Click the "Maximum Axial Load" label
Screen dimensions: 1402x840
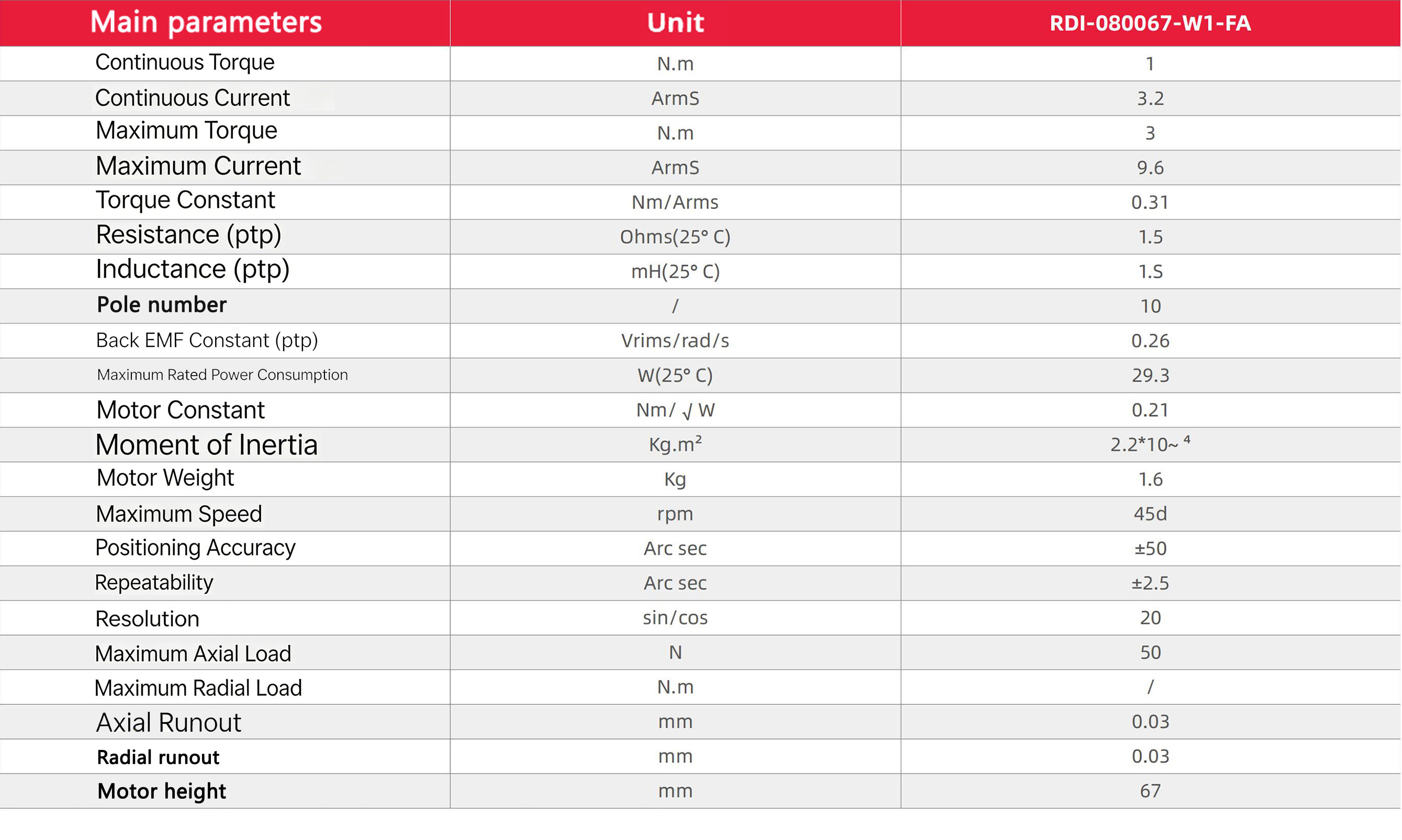[193, 654]
